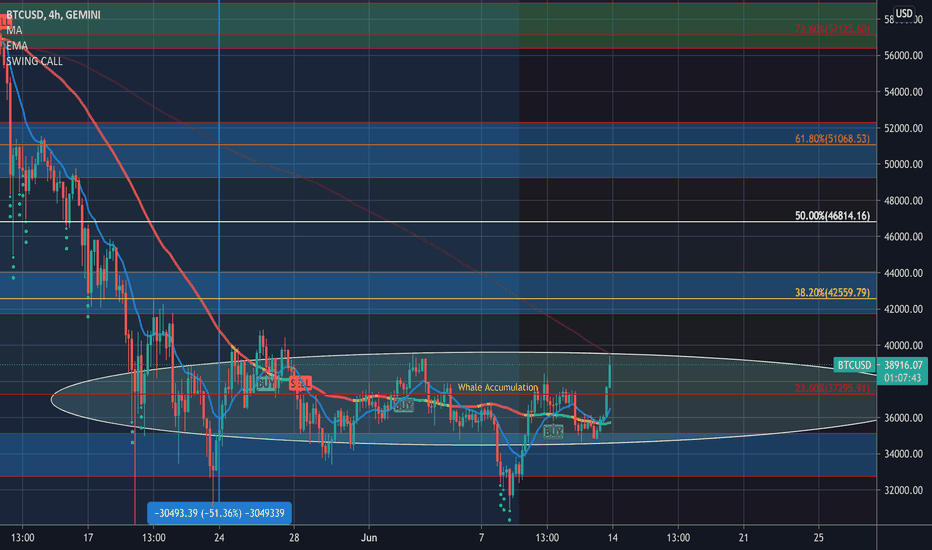Click the 24 date label on time axis
This screenshot has width=932, height=550.
[x=219, y=538]
